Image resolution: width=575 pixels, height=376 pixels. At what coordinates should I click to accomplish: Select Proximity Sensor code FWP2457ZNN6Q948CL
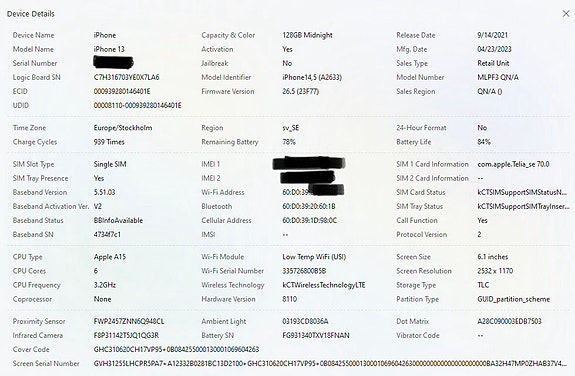click(129, 321)
